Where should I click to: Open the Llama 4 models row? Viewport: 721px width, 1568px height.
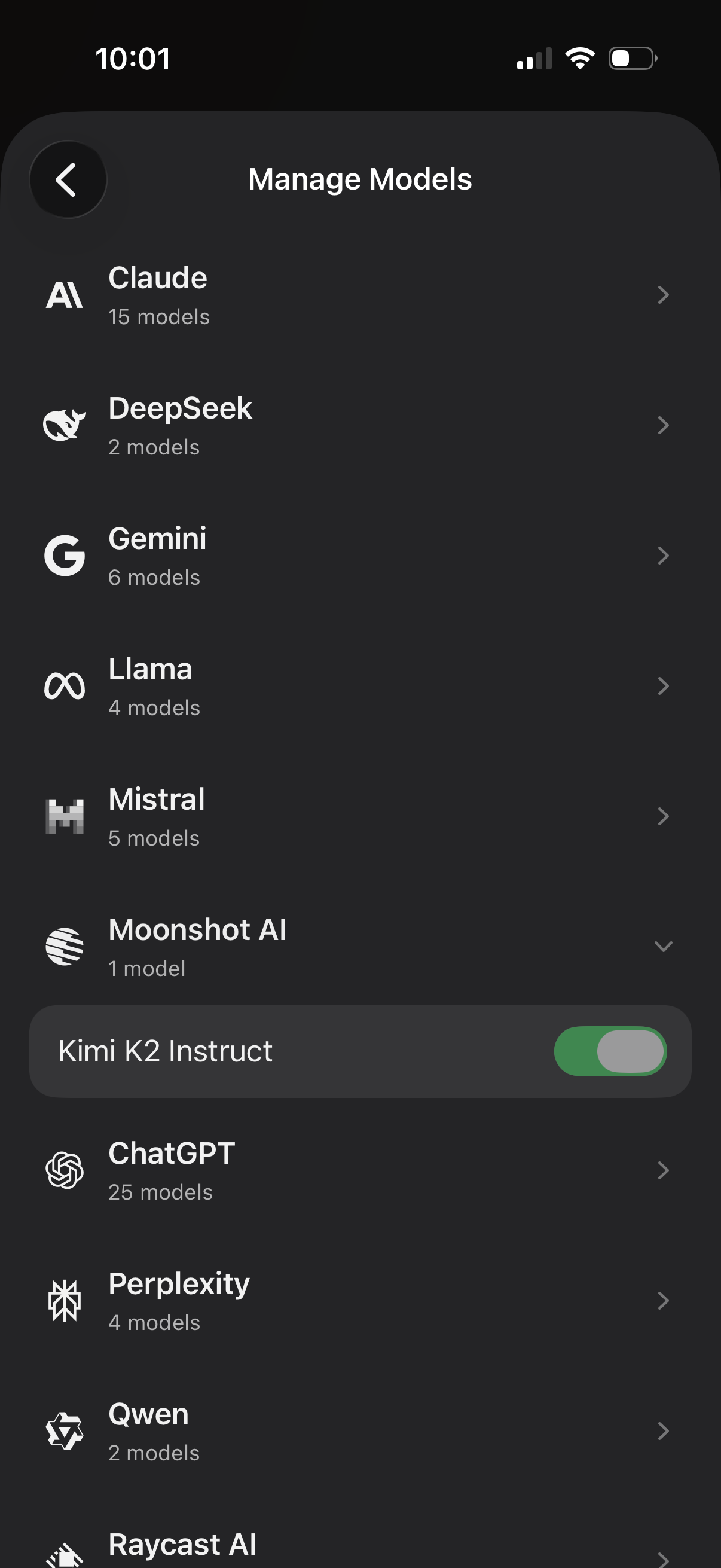[360, 687]
